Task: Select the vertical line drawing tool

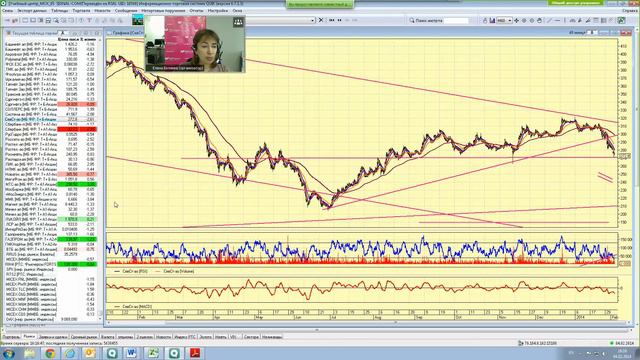Action: [565, 20]
